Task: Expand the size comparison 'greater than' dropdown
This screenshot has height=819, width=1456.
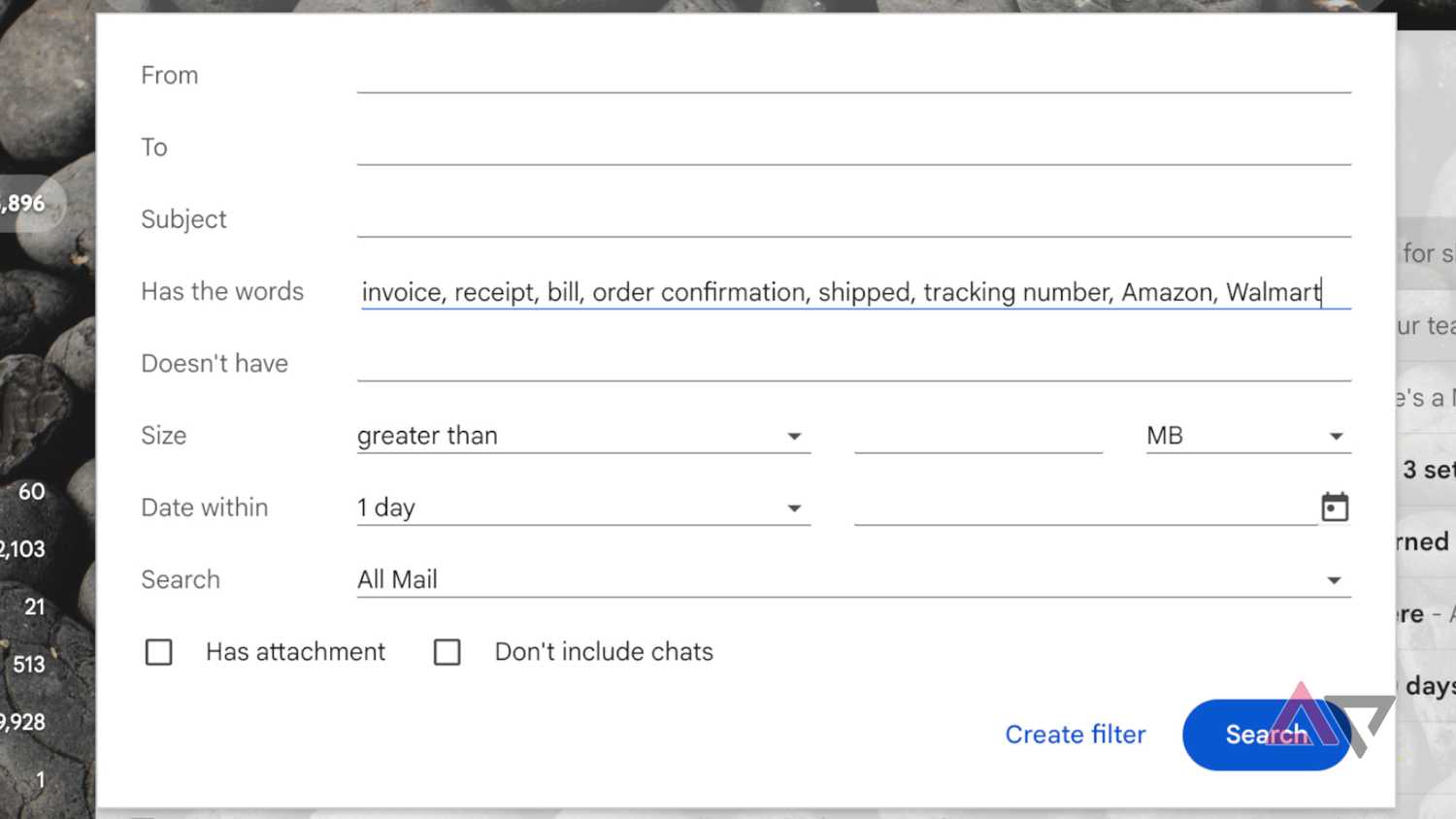Action: (x=583, y=436)
